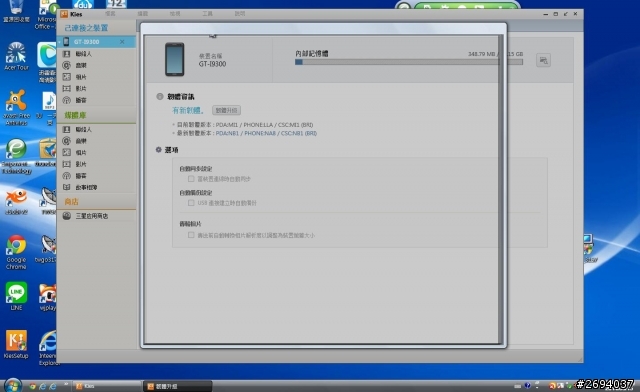Click the current firmware version text PDA:MI1
The image size is (640, 392).
(x=264, y=125)
